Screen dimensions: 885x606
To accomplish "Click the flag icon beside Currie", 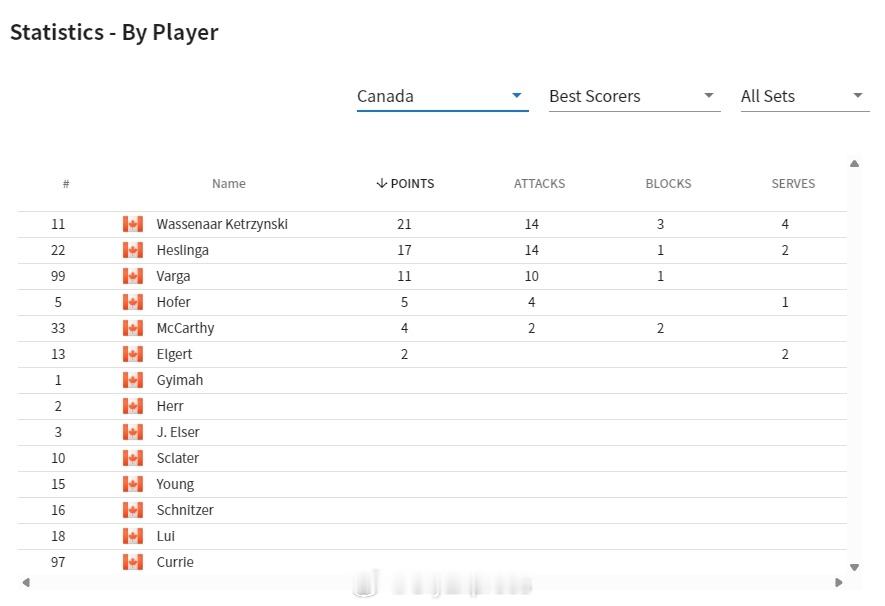I will 133,562.
